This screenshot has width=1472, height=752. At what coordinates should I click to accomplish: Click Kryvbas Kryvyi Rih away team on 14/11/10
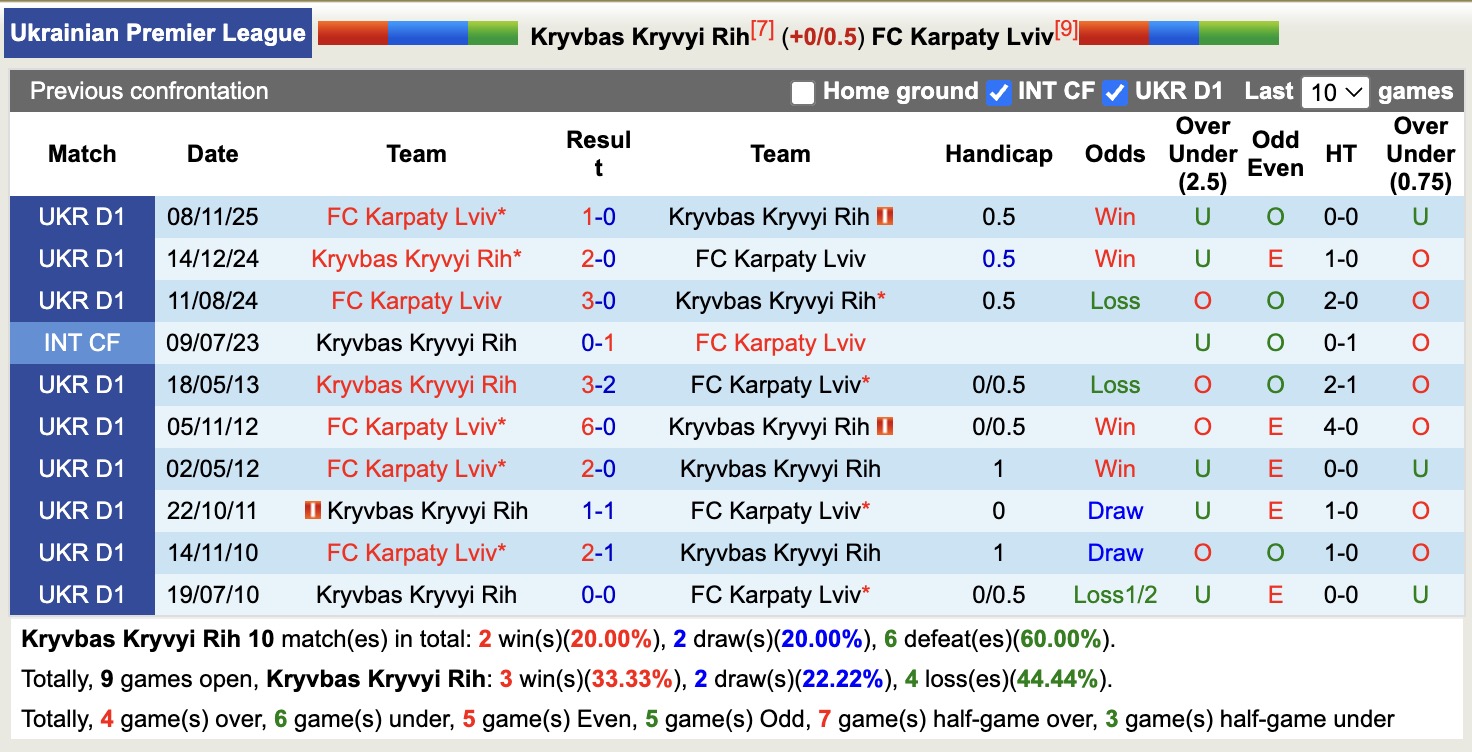tap(780, 553)
